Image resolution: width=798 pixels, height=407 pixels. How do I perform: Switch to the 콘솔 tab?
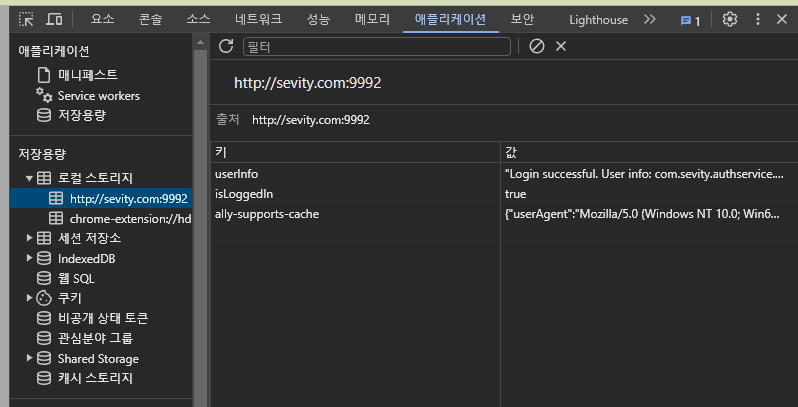pos(150,19)
